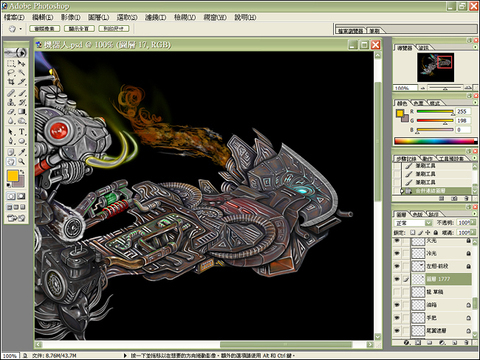Select the Notes tool
The height and width of the screenshot is (360, 480).
(x=11, y=152)
